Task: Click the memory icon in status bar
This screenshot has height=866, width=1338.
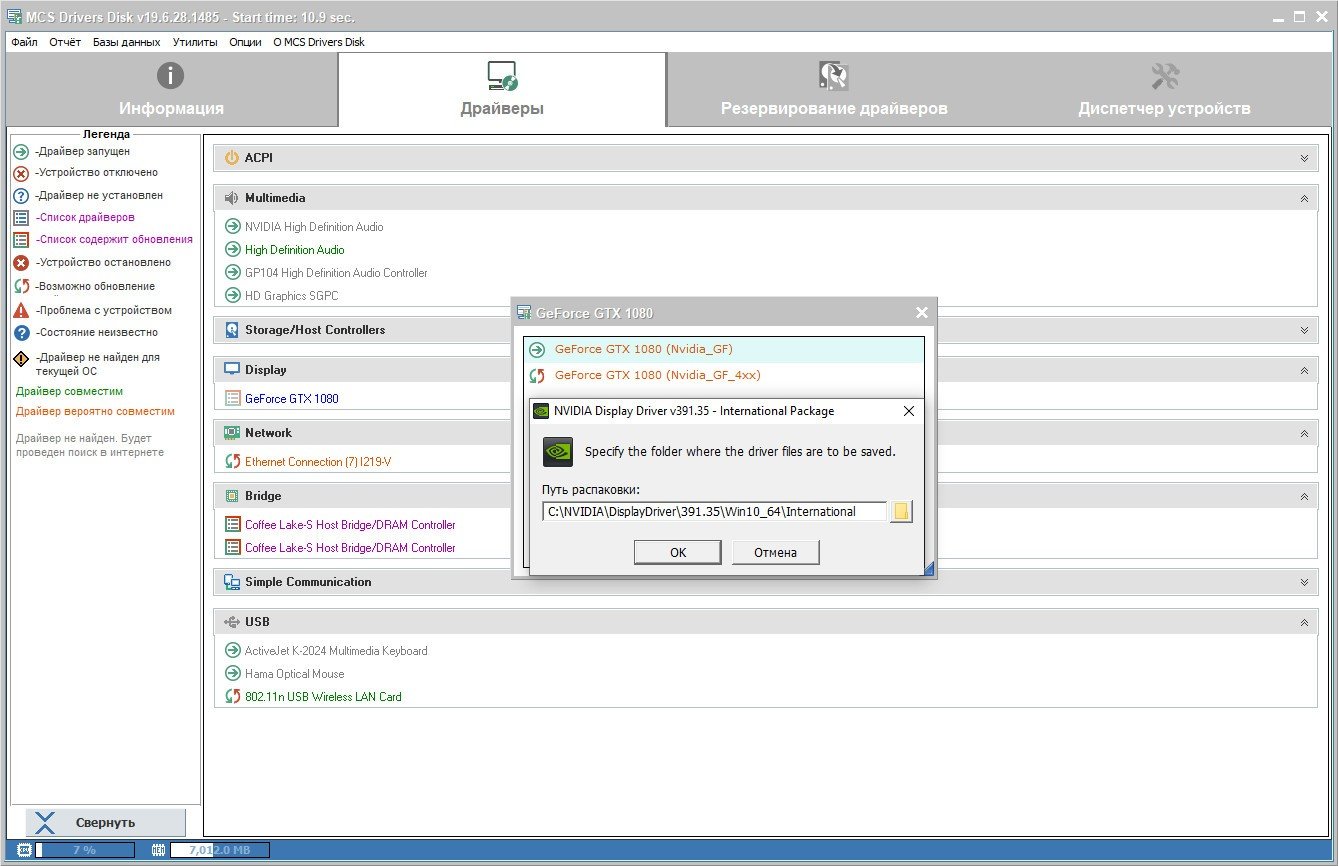Action: click(x=158, y=850)
